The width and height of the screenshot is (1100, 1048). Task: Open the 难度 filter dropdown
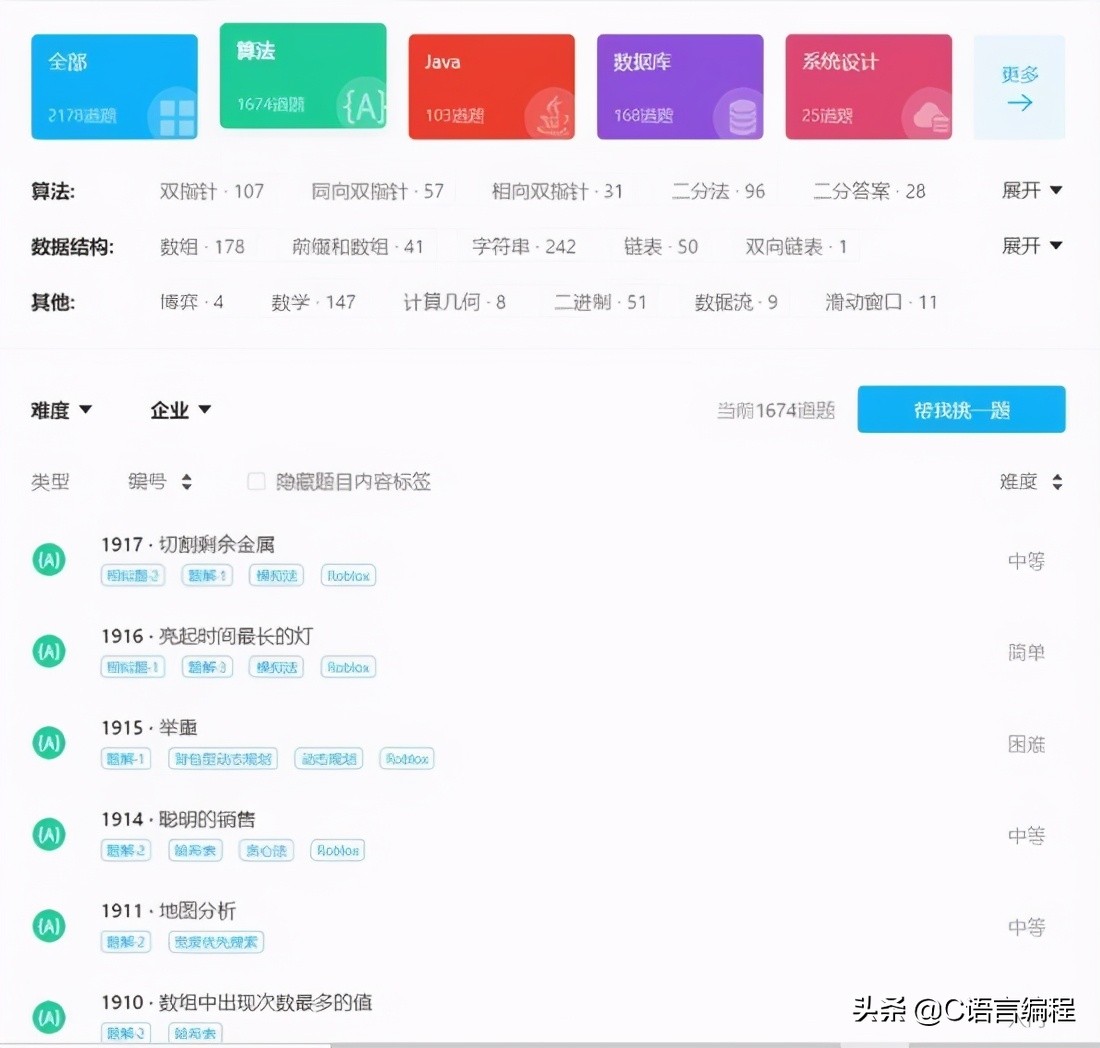coord(62,409)
